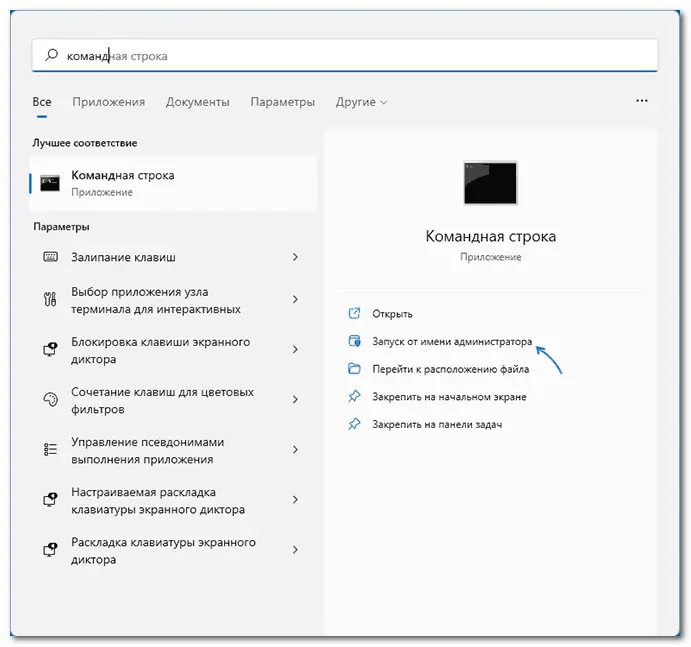691x647 pixels.
Task: Click the shield icon for Запуск от имени администратора
Action: coord(353,341)
